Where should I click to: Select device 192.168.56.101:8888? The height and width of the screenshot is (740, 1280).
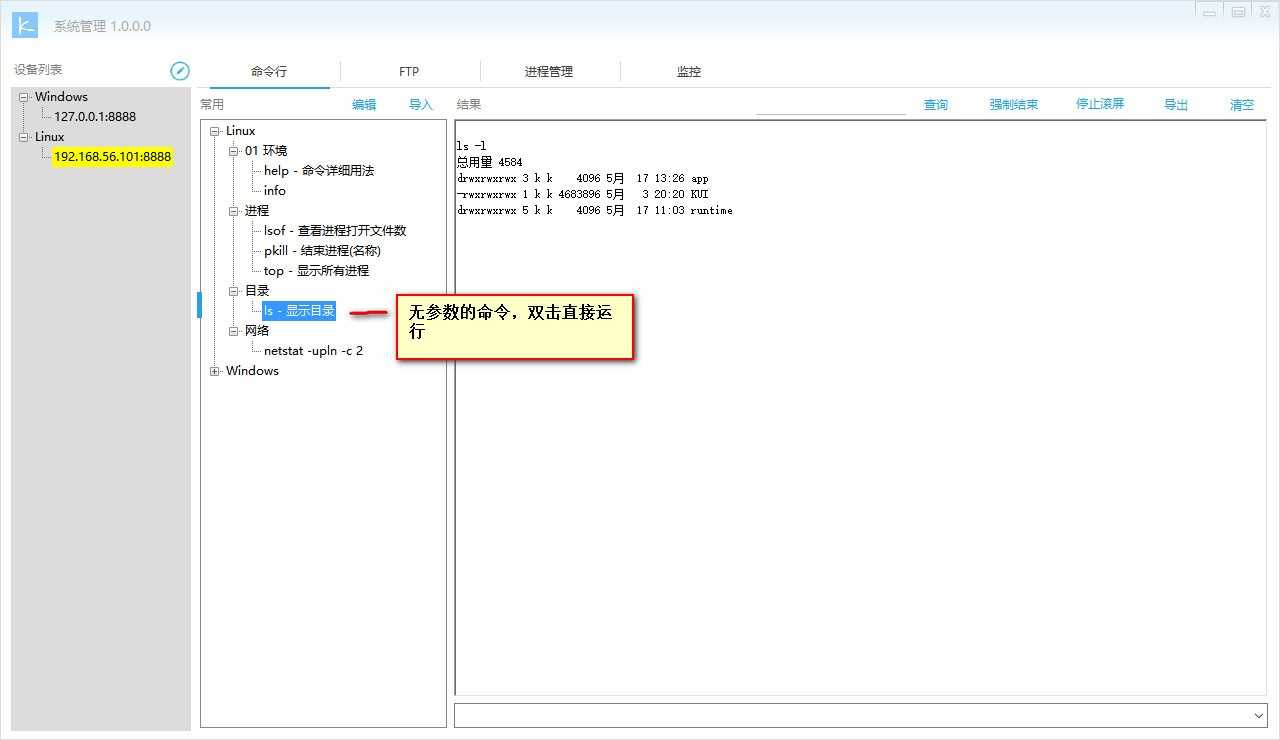pos(112,157)
